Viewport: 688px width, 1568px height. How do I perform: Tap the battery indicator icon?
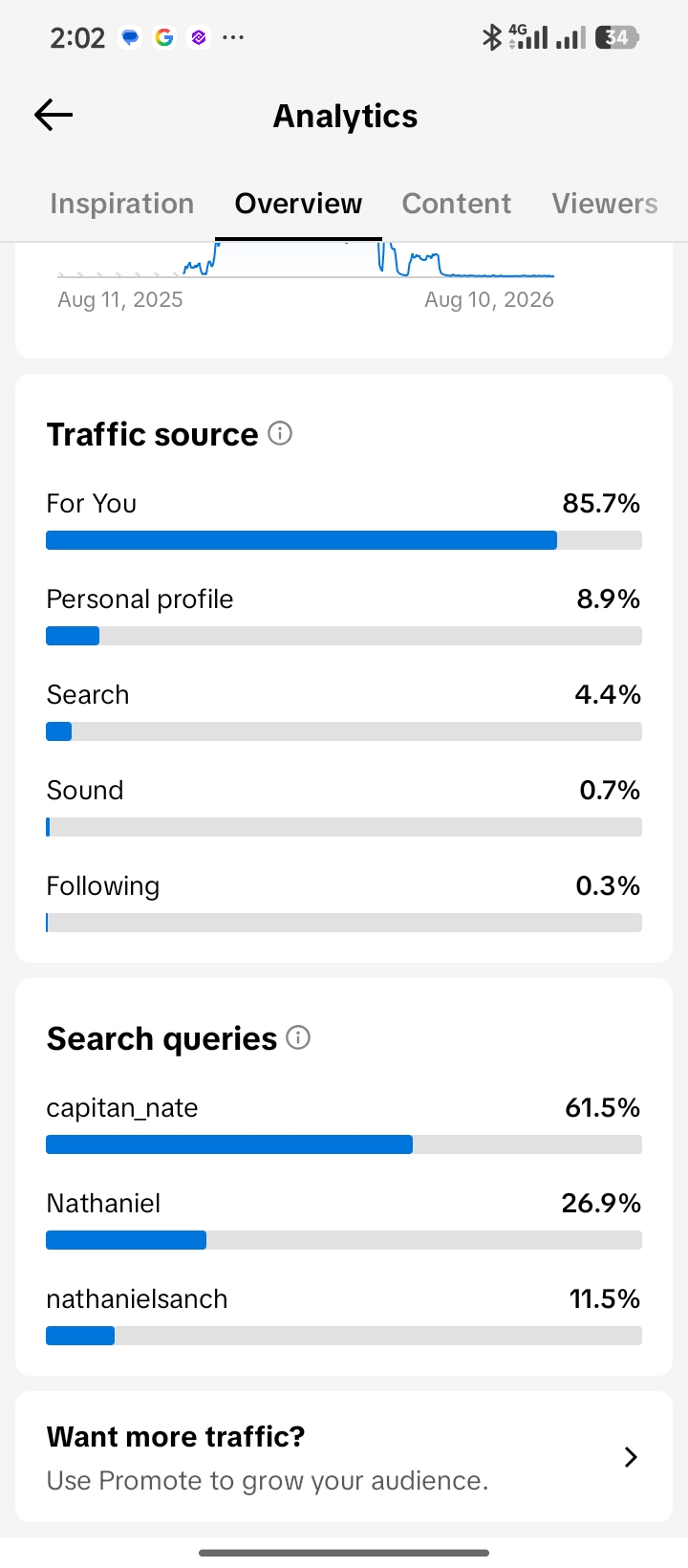tap(616, 37)
